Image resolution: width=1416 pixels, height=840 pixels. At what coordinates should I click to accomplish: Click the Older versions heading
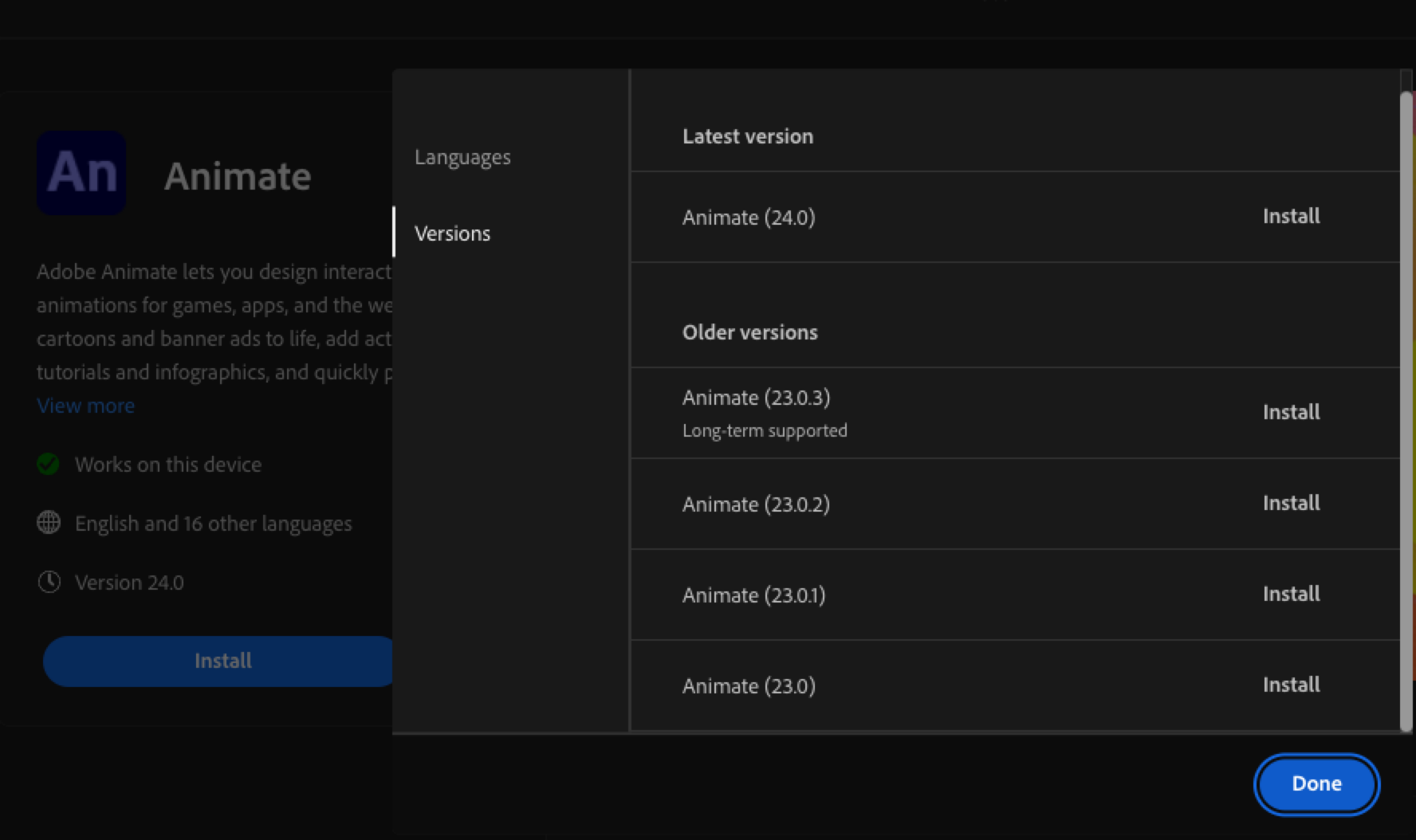tap(750, 332)
